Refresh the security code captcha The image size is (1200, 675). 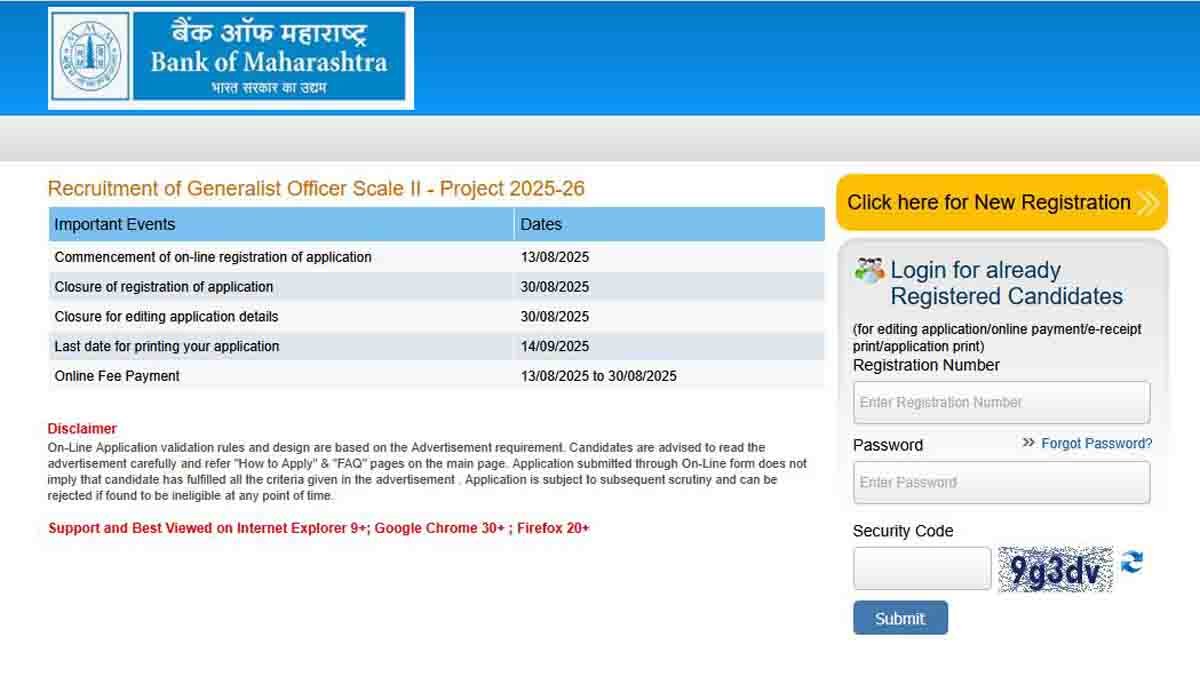(x=1132, y=563)
